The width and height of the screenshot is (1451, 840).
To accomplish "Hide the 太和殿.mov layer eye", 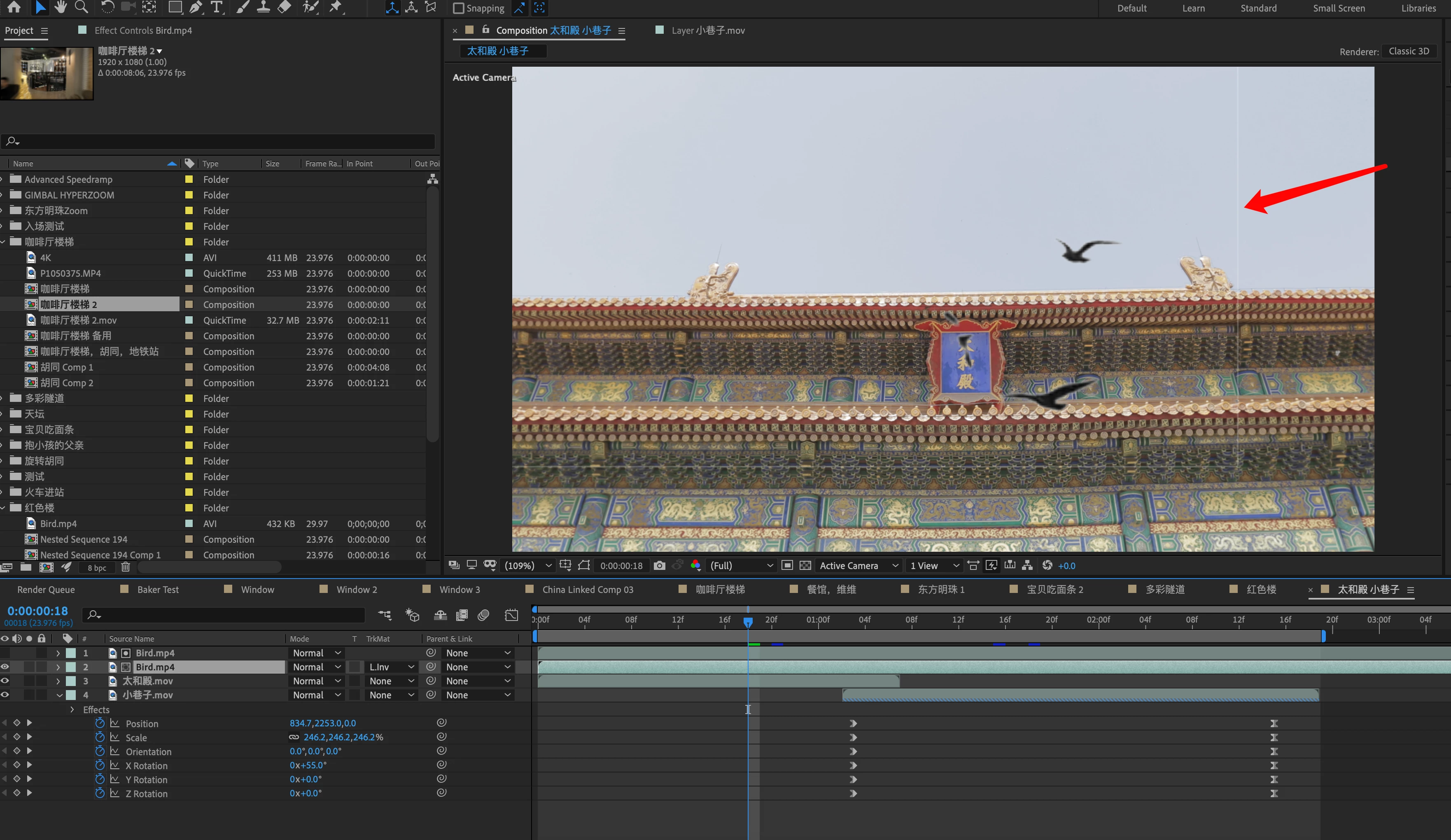I will pyautogui.click(x=5, y=681).
